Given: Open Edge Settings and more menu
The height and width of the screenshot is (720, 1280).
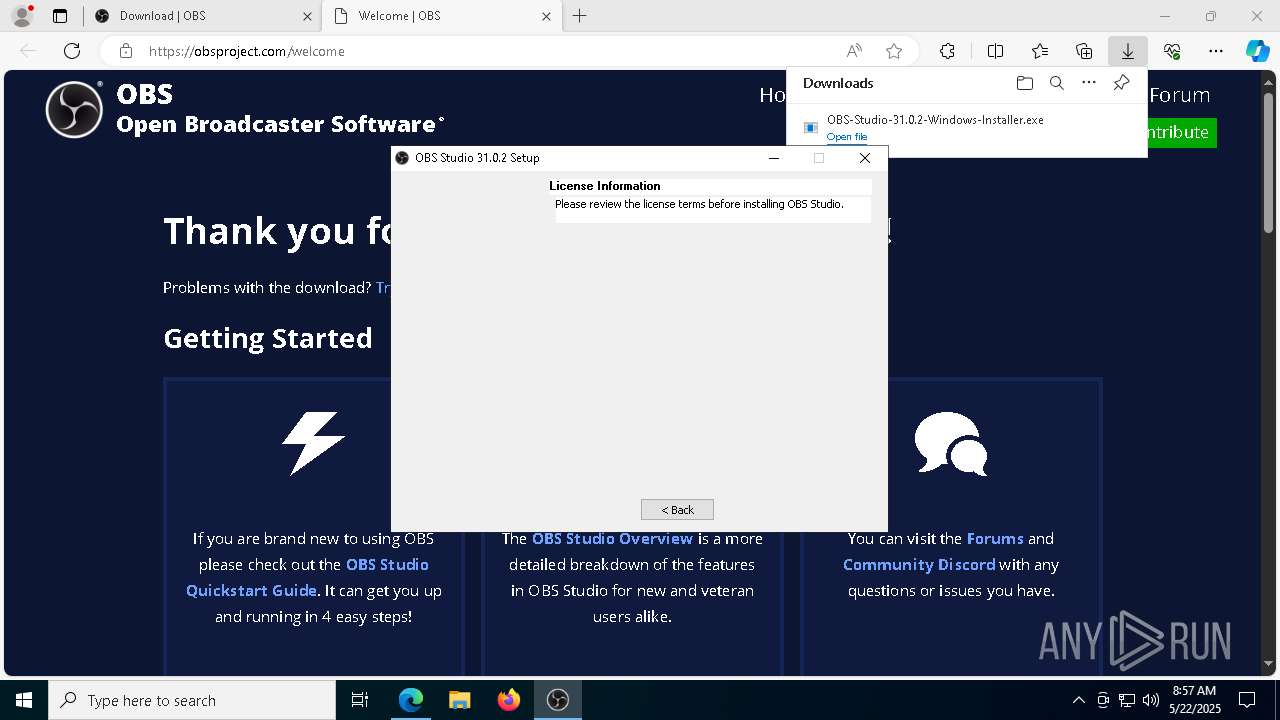Looking at the screenshot, I should coord(1216,51).
